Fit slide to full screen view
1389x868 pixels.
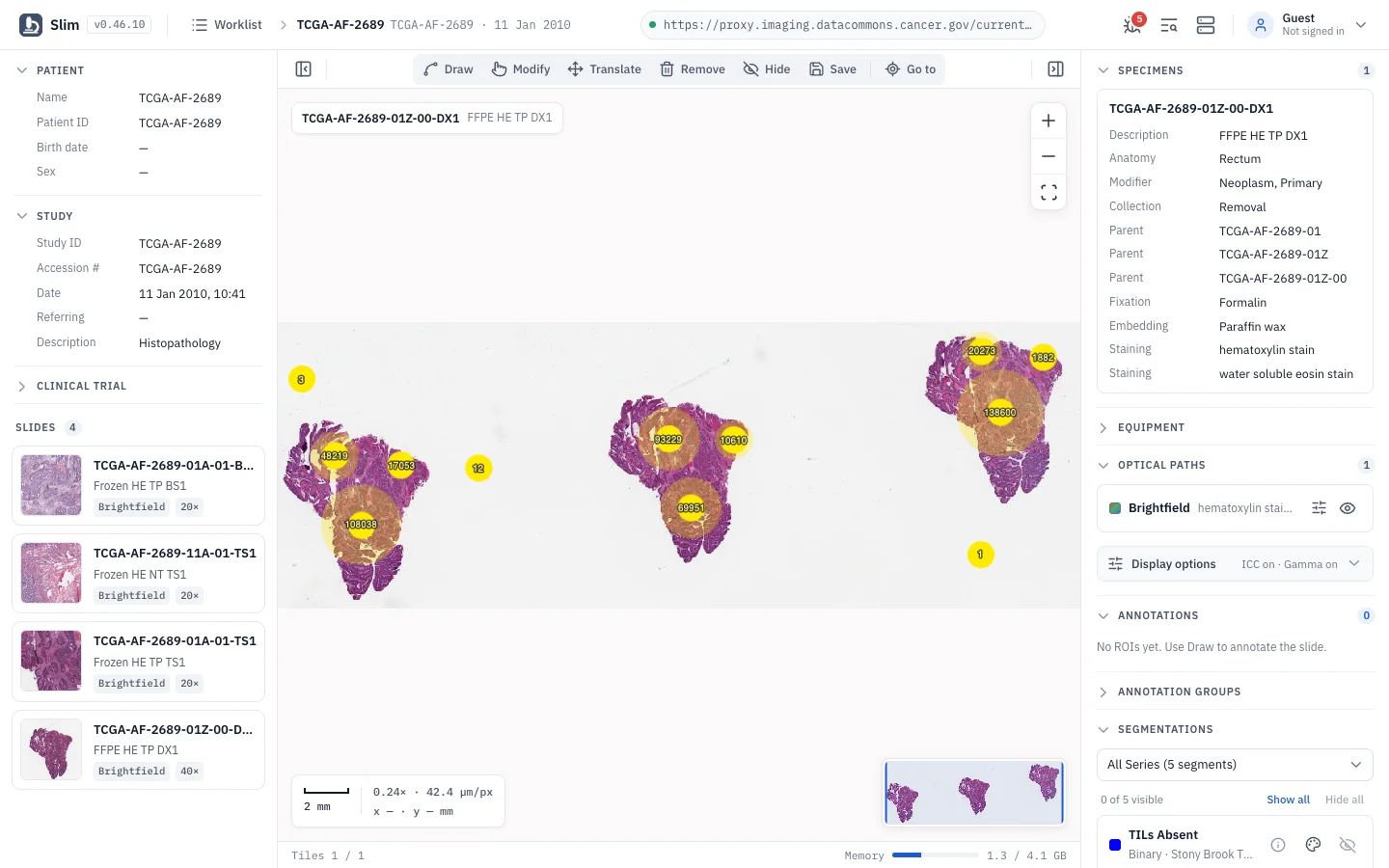1049,192
